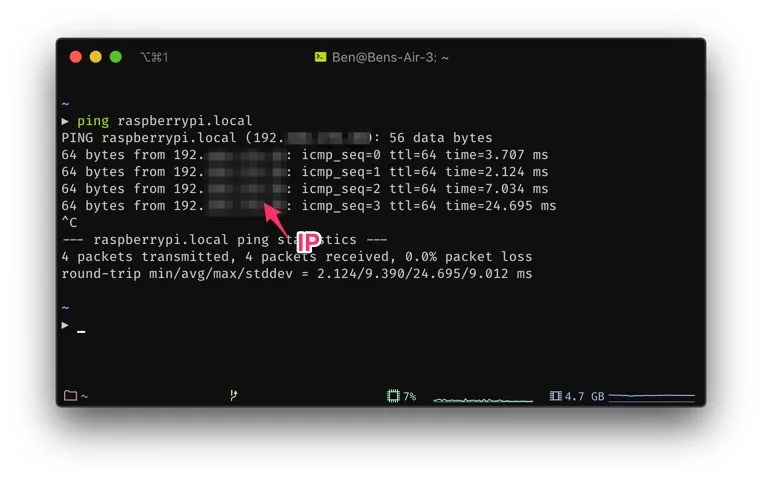Click the round-trip min/avg/max/stddev line

pos(296,274)
